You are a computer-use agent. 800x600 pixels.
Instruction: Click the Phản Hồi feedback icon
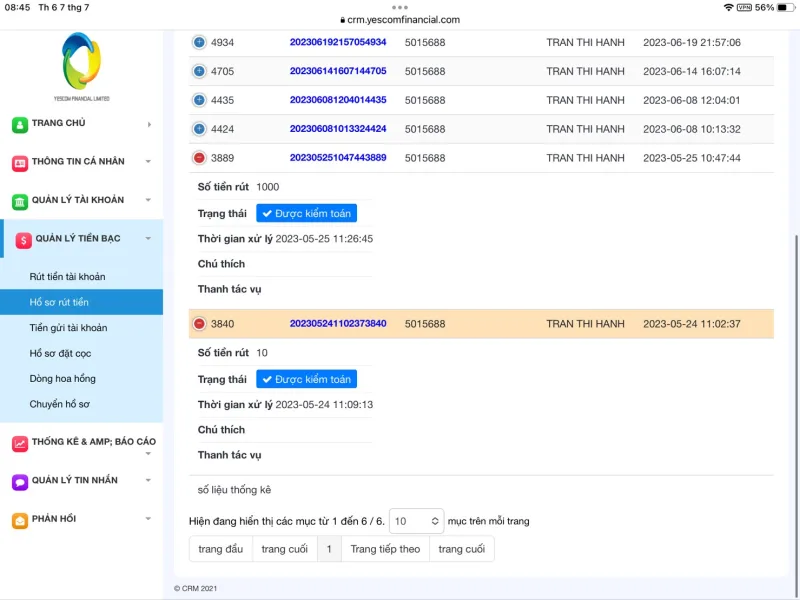click(x=20, y=520)
